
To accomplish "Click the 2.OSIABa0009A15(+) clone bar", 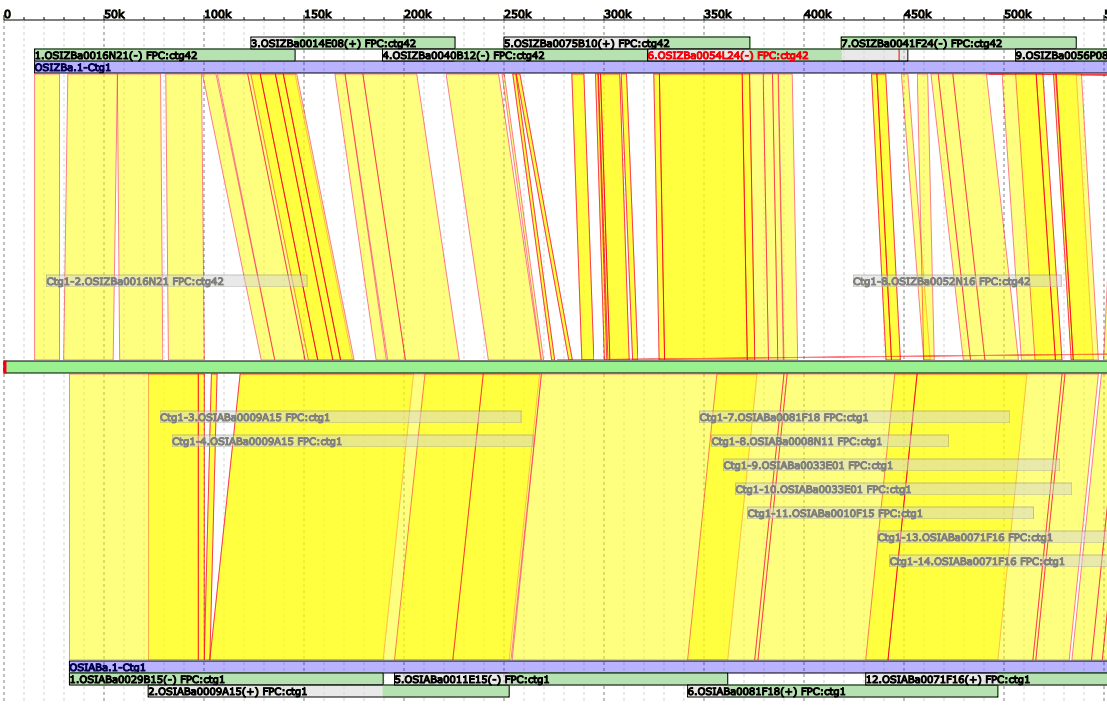I will pyautogui.click(x=227, y=691).
